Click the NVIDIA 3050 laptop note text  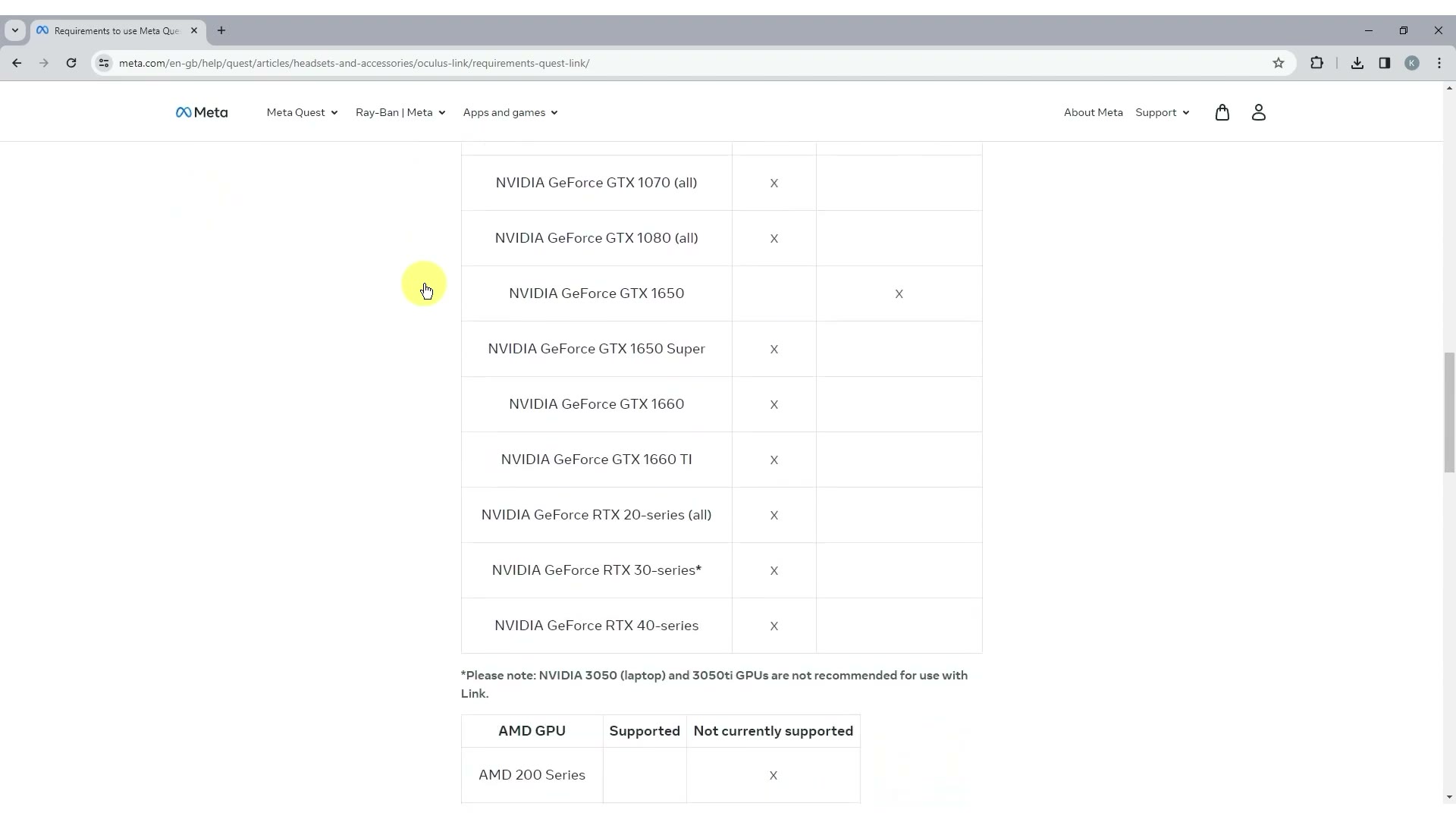click(x=714, y=684)
